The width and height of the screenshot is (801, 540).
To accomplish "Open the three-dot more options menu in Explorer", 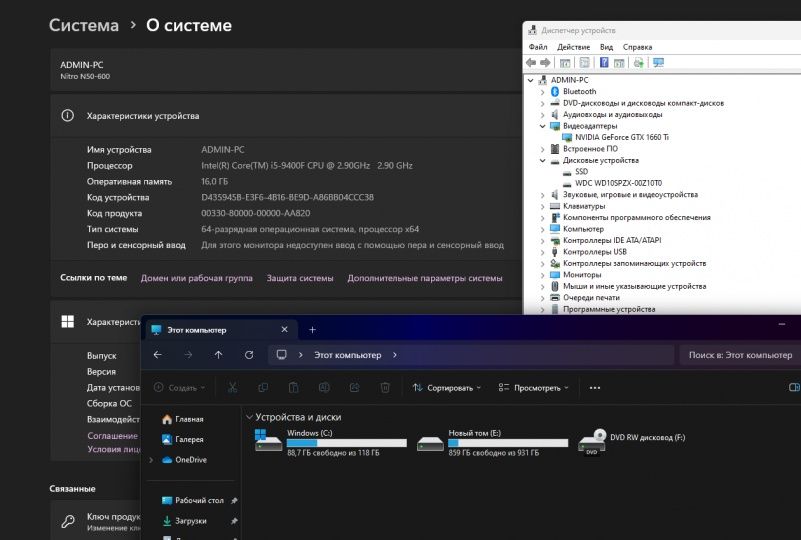I will coord(595,388).
